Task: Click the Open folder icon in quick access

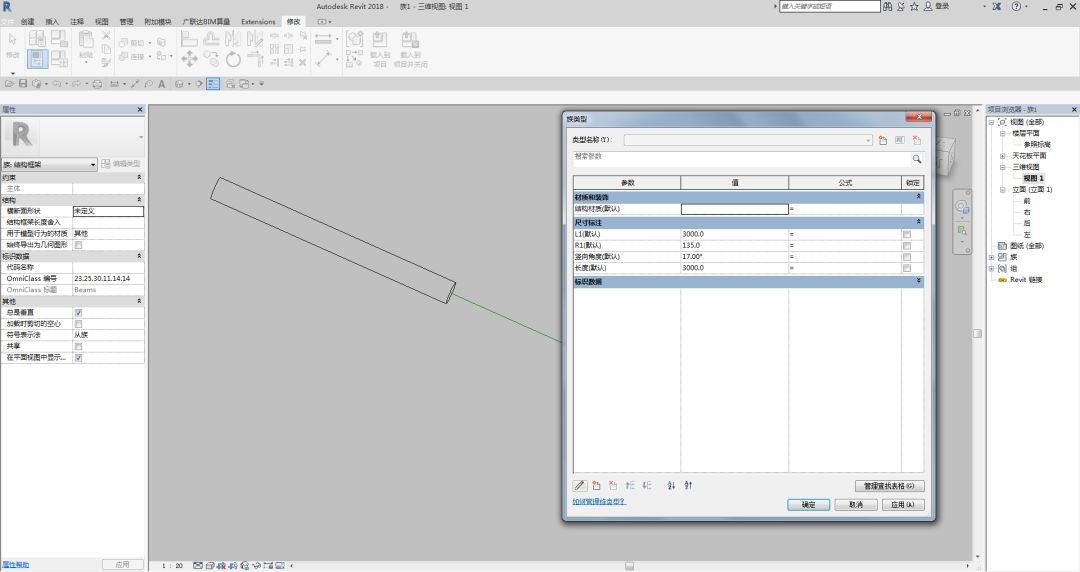Action: point(9,83)
